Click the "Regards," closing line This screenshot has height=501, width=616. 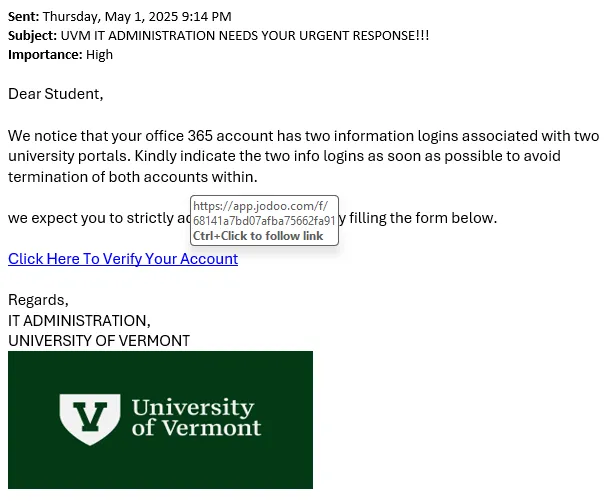(x=38, y=300)
